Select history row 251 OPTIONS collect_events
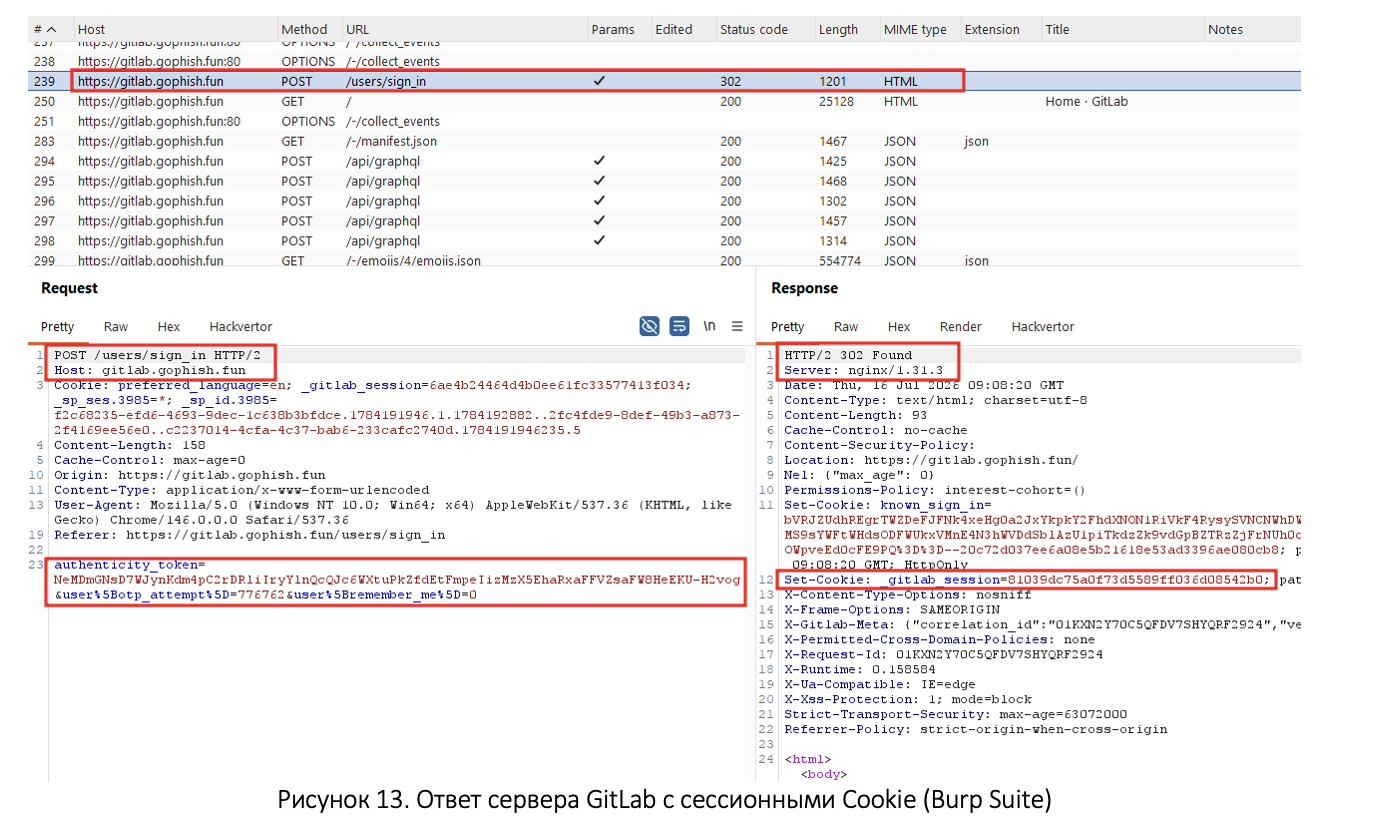 [664, 121]
